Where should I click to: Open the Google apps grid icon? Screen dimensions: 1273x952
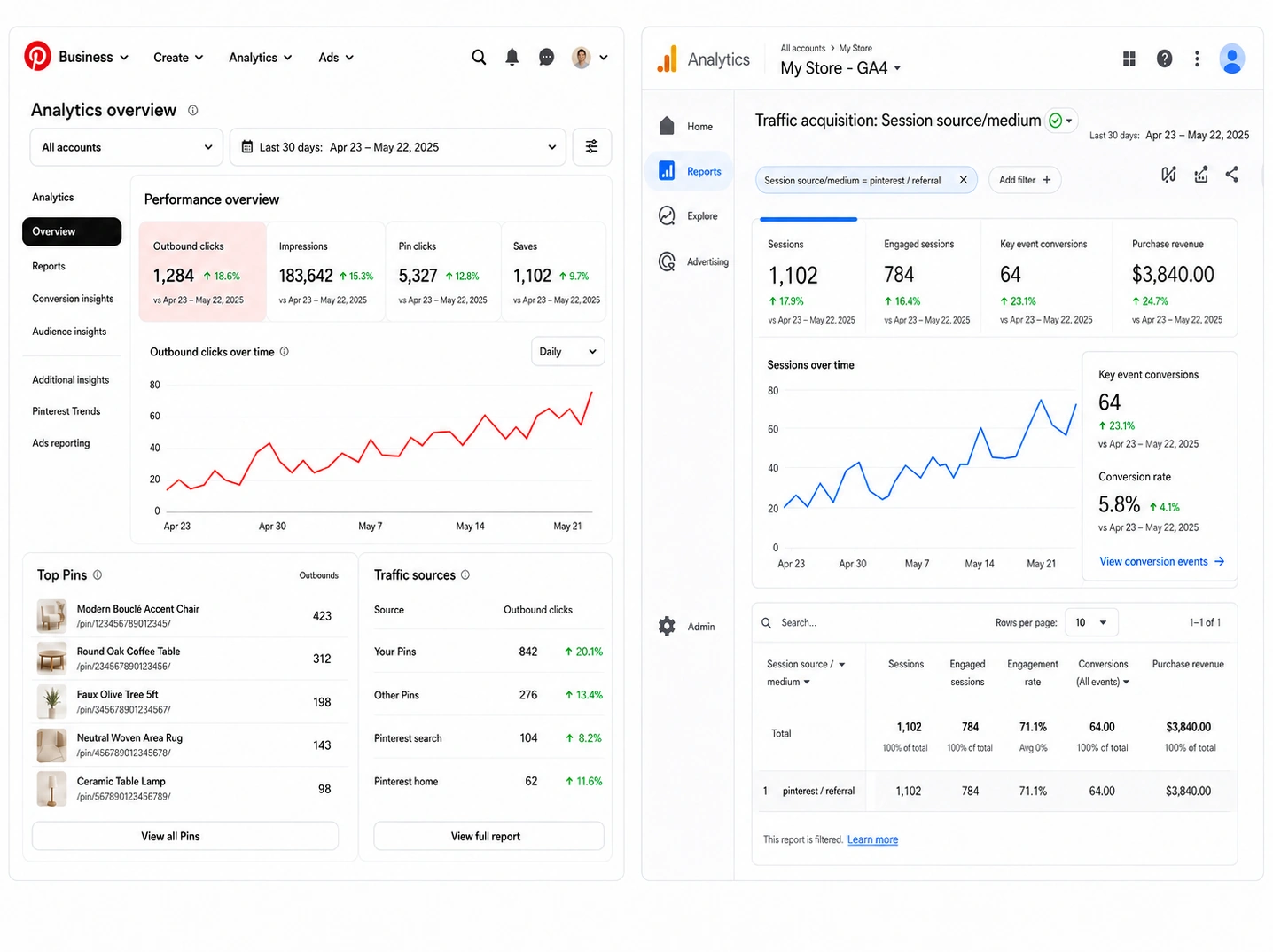(1129, 59)
